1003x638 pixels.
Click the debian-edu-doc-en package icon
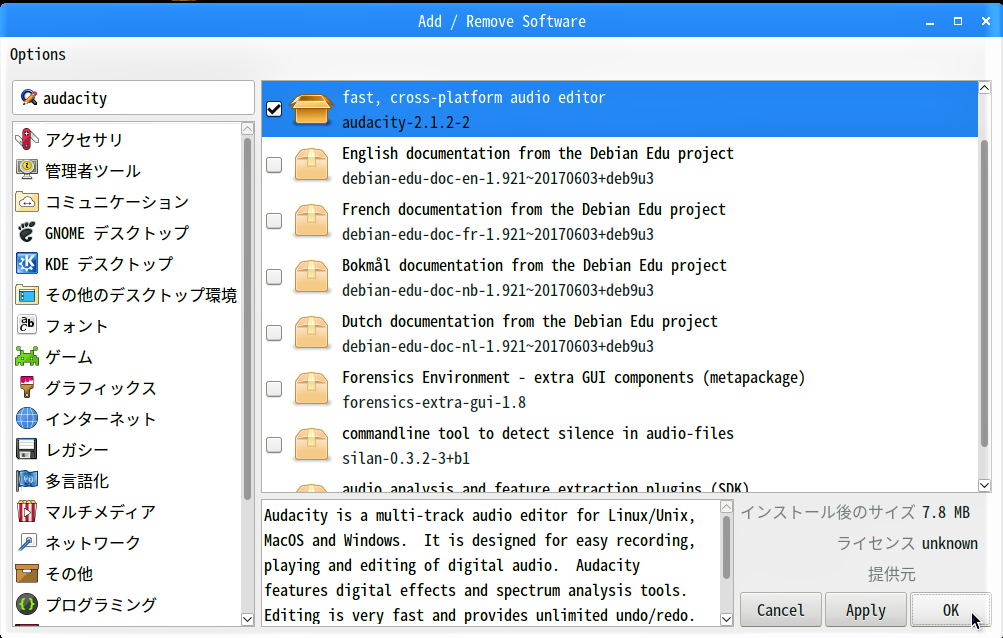tap(312, 165)
